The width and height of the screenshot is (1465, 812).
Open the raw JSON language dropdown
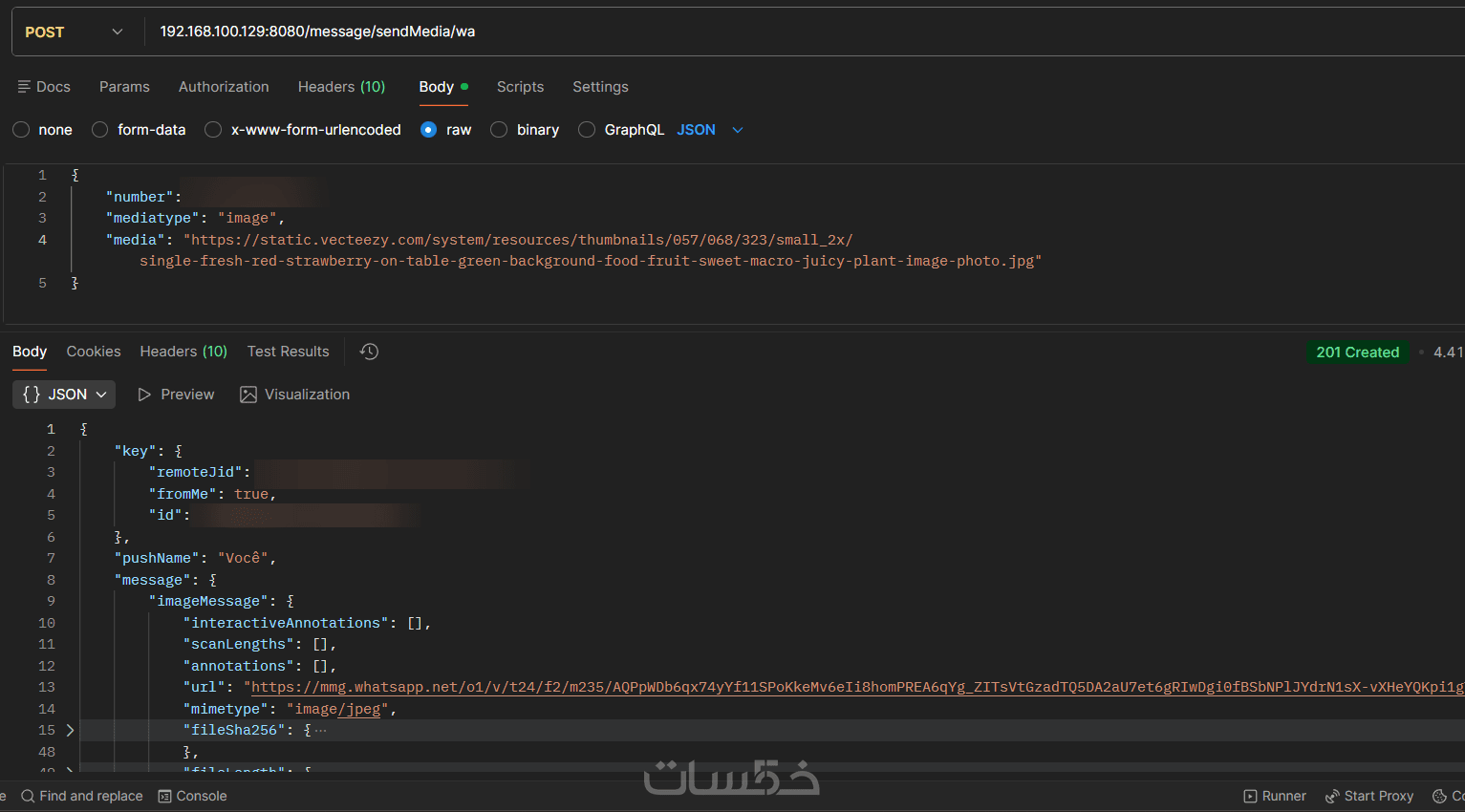click(x=710, y=130)
